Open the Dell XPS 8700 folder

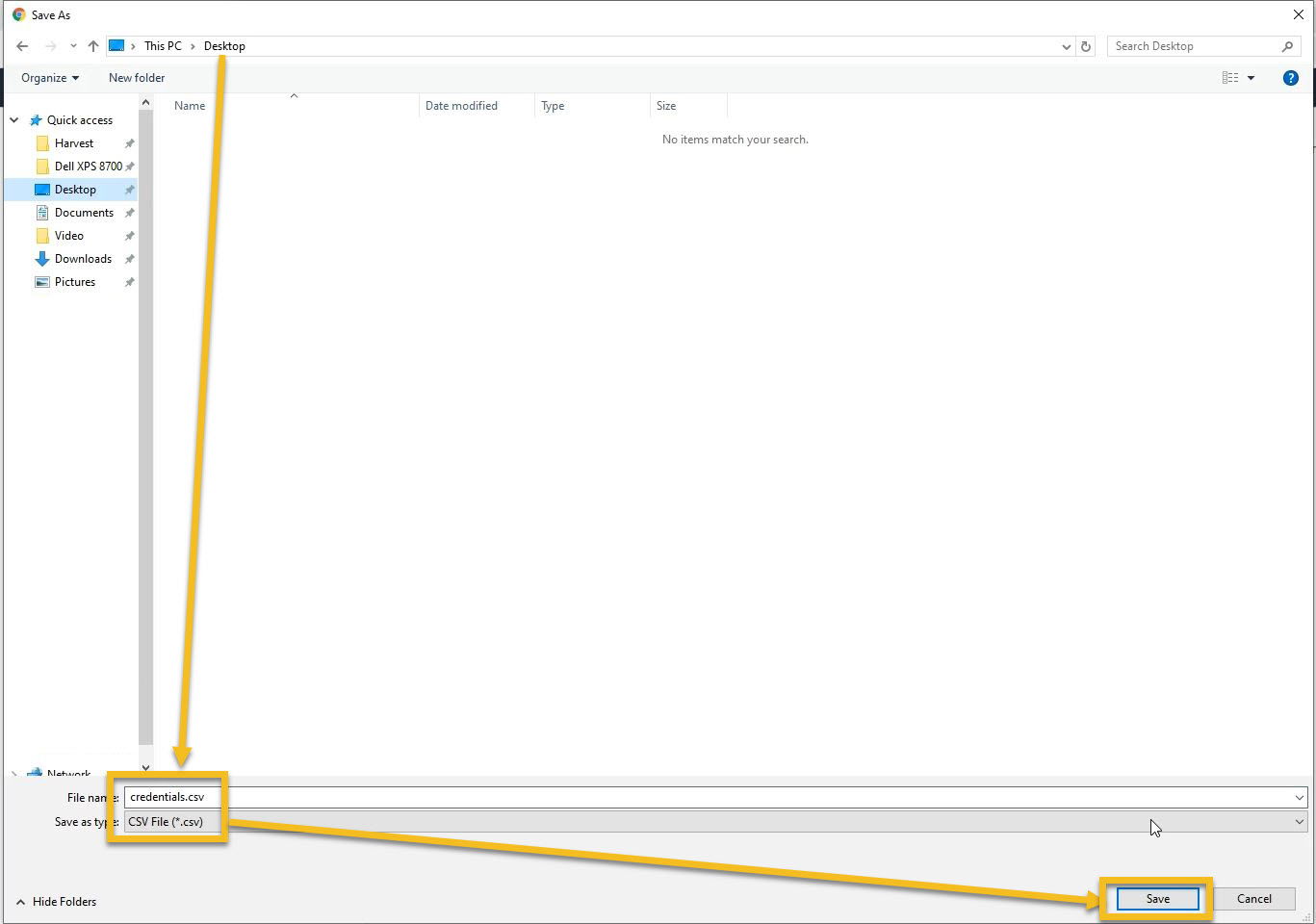[89, 167]
